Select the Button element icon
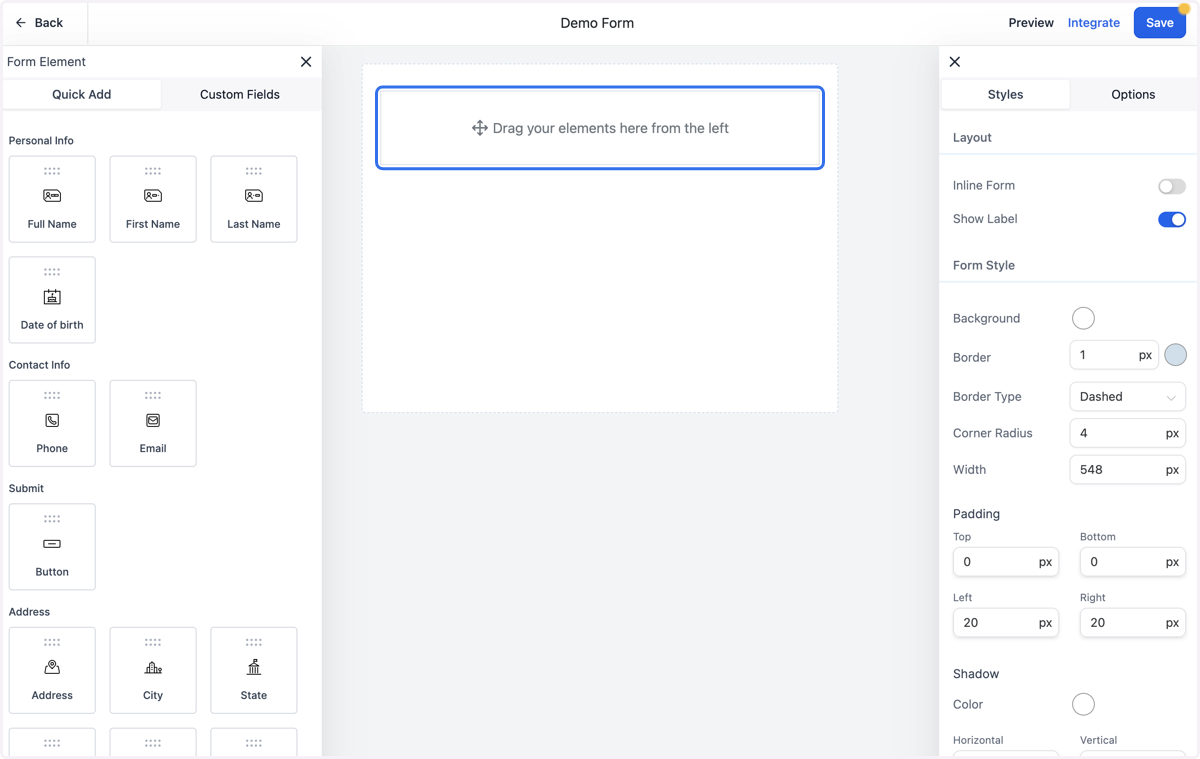 tap(52, 544)
